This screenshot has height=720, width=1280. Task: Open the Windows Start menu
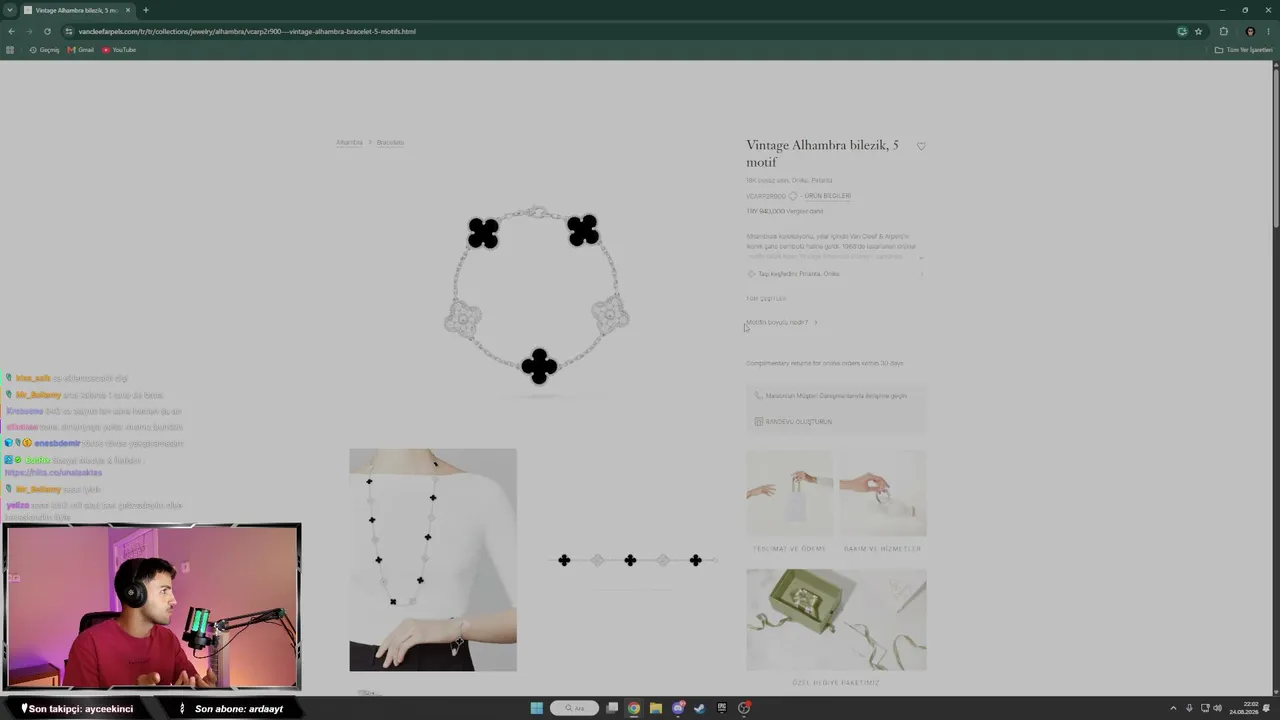(x=537, y=708)
